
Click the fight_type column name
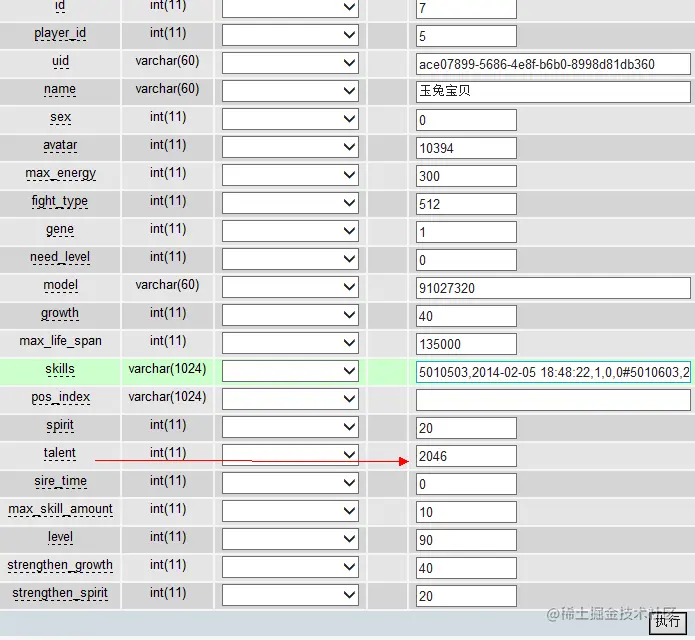click(60, 201)
